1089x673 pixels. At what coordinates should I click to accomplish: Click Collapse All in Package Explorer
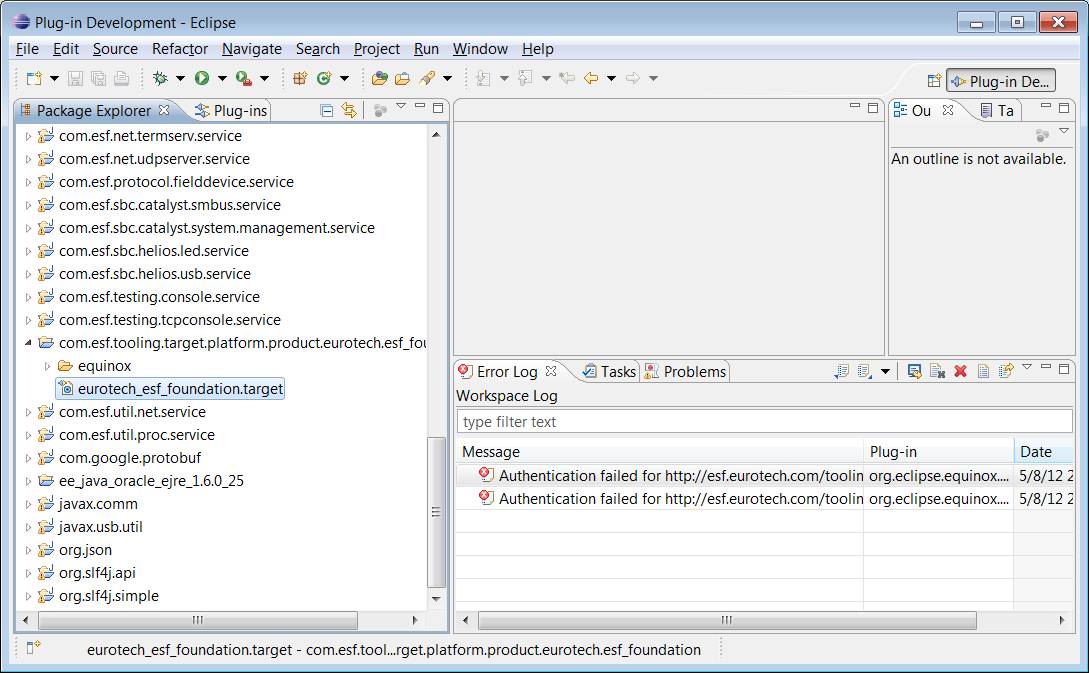coord(326,110)
